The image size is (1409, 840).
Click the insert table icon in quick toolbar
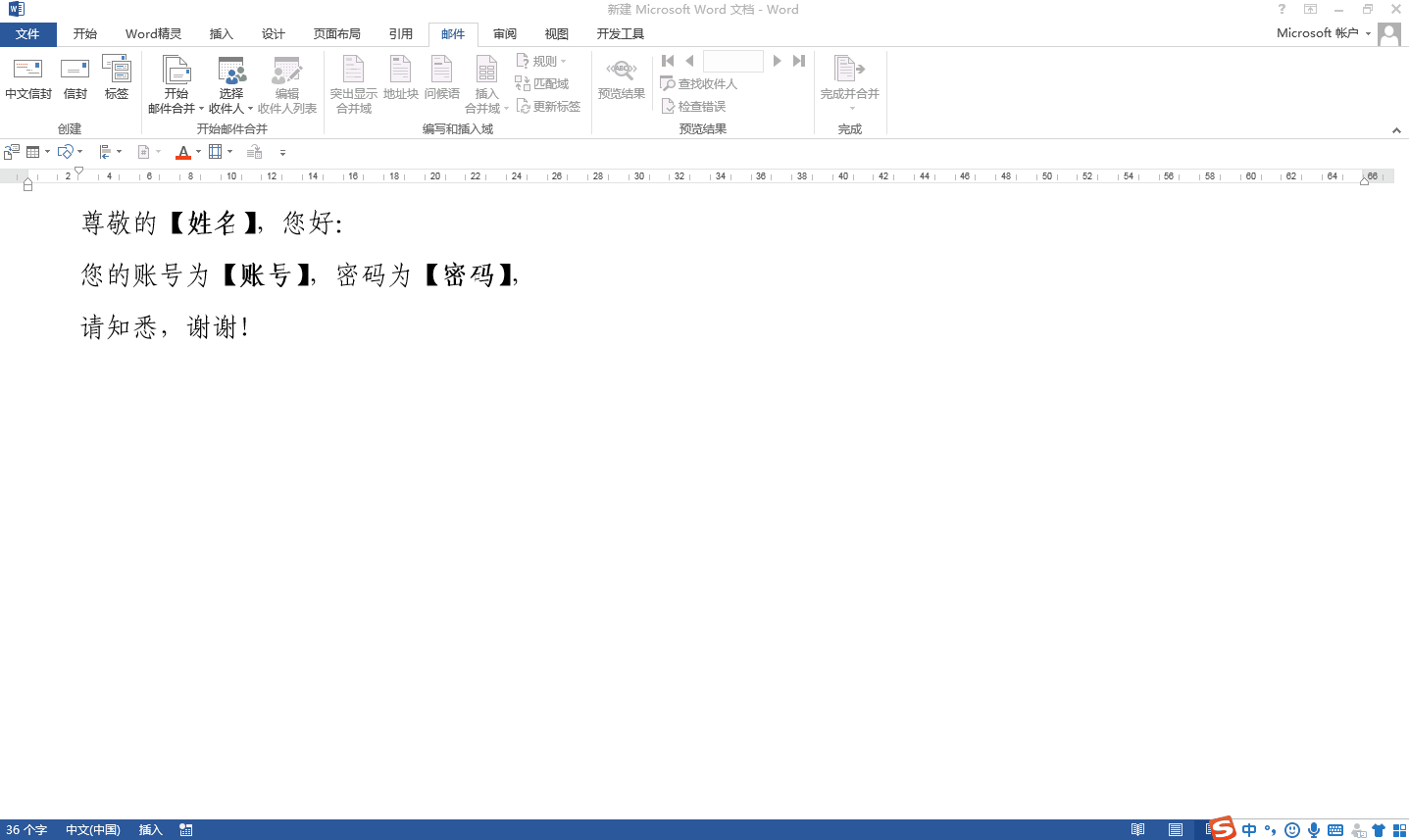pos(32,152)
